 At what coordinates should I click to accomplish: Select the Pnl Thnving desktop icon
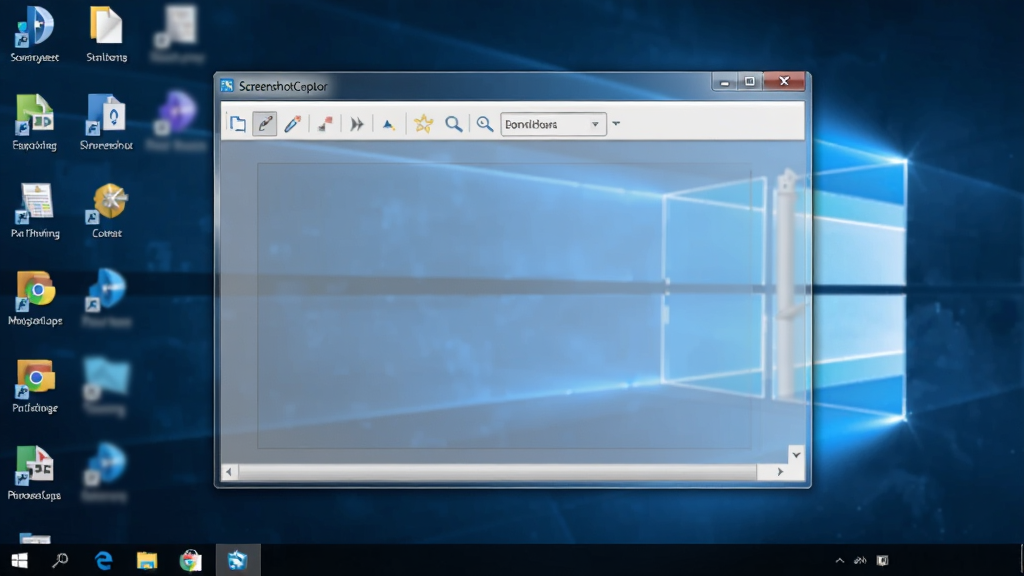(x=35, y=210)
